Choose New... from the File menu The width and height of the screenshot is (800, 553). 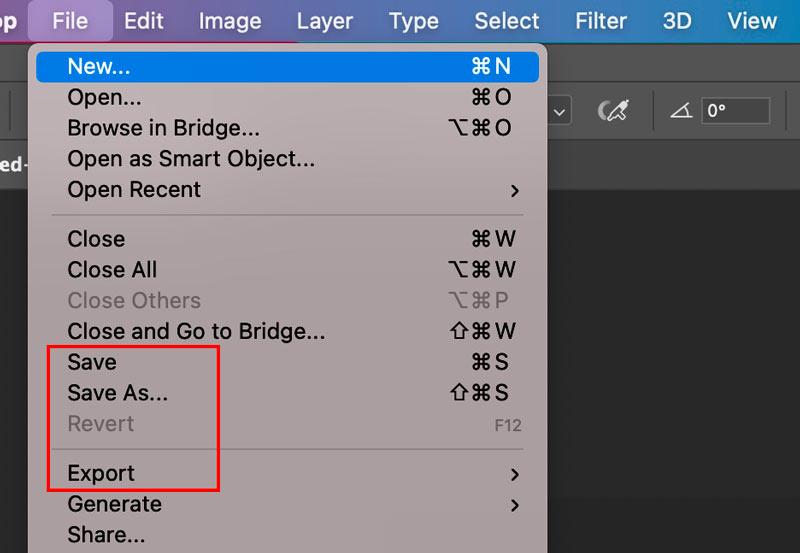(99, 67)
